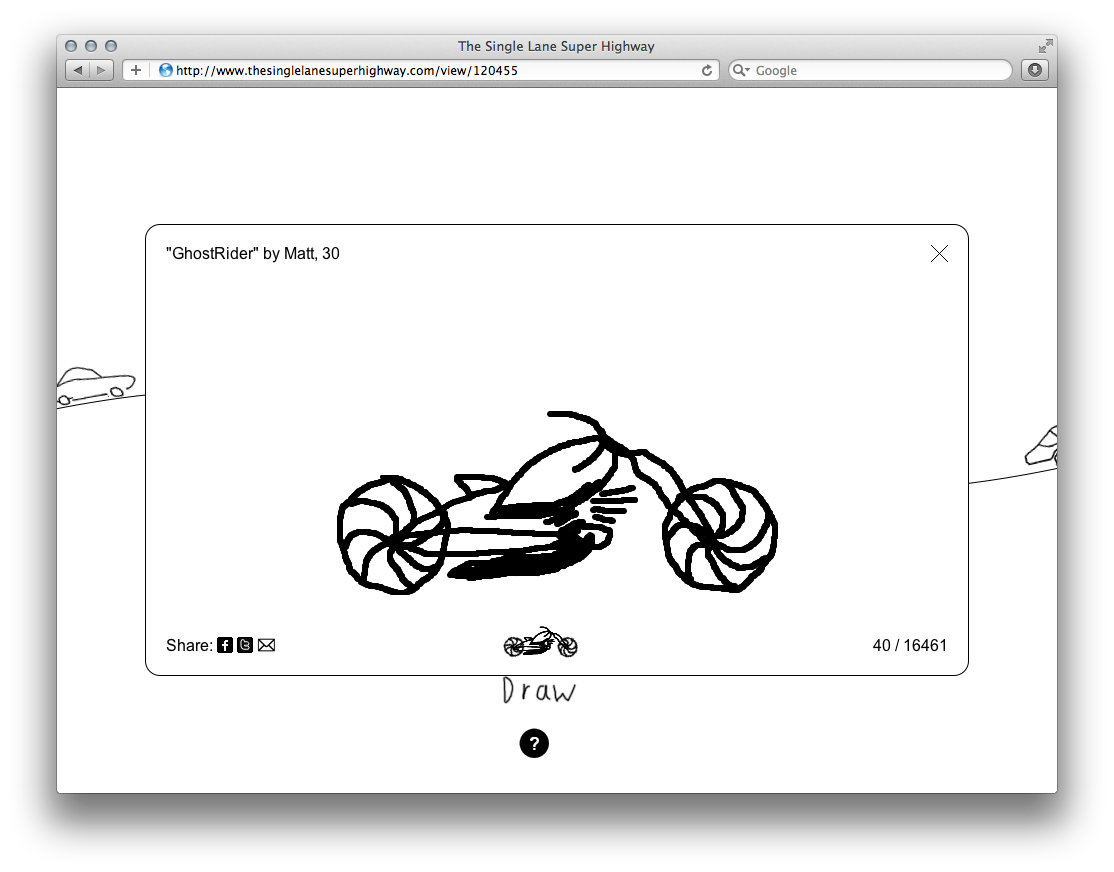Click the car drawing at the right edge

pyautogui.click(x=1042, y=446)
